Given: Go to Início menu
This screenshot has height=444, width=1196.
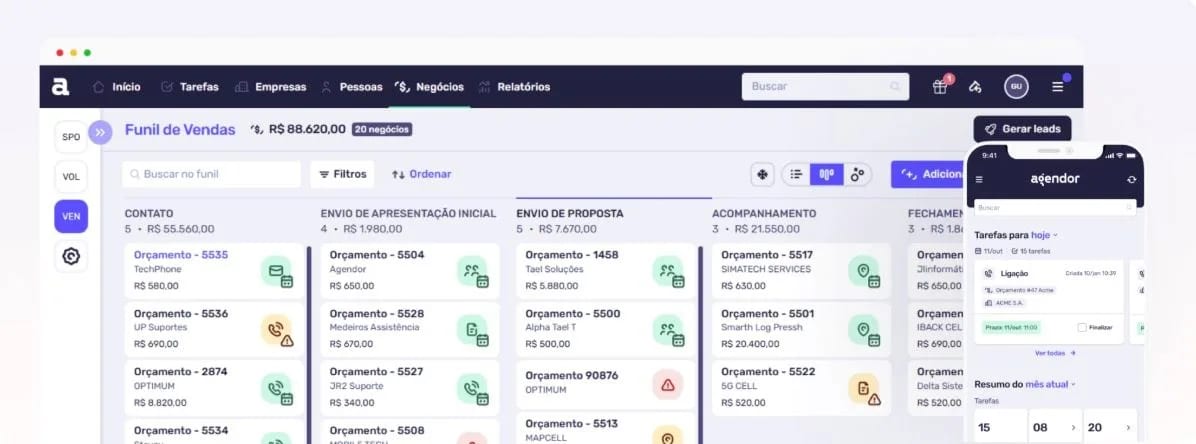Looking at the screenshot, I should (x=117, y=87).
